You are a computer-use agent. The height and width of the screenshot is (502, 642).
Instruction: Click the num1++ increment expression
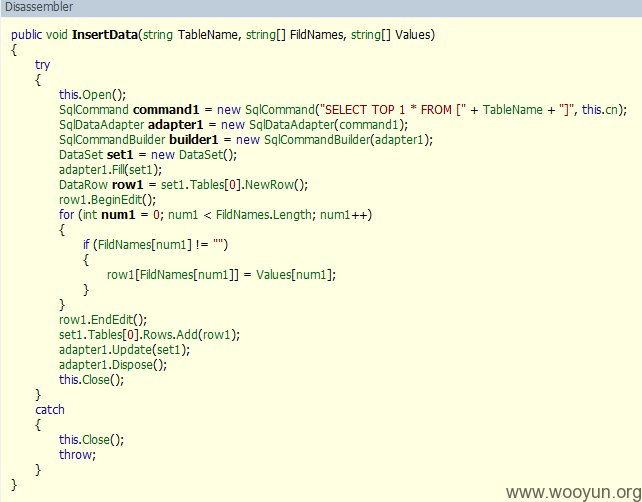[344, 215]
